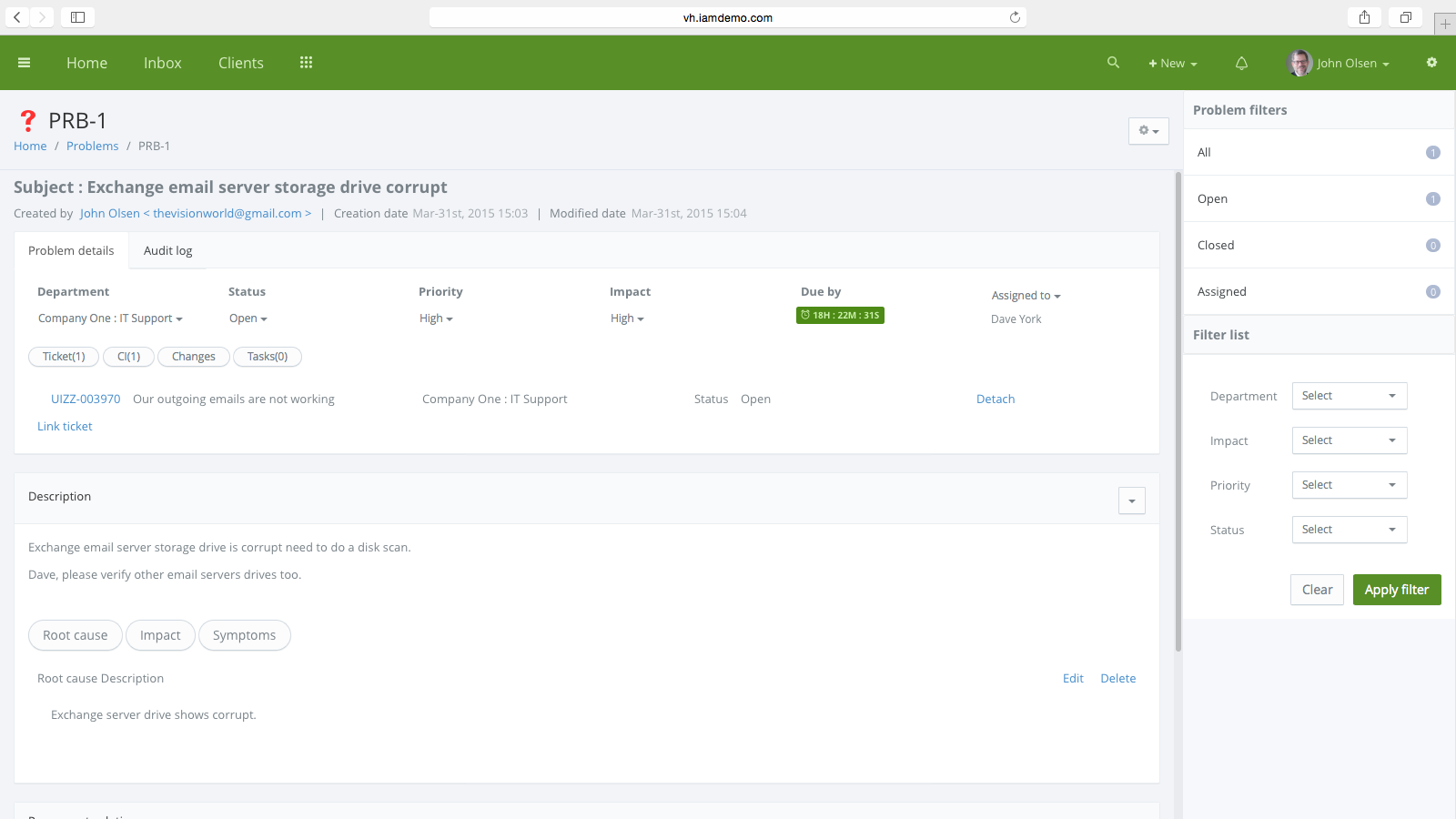The height and width of the screenshot is (819, 1456).
Task: Click the due-by countdown timer badge
Action: point(841,315)
